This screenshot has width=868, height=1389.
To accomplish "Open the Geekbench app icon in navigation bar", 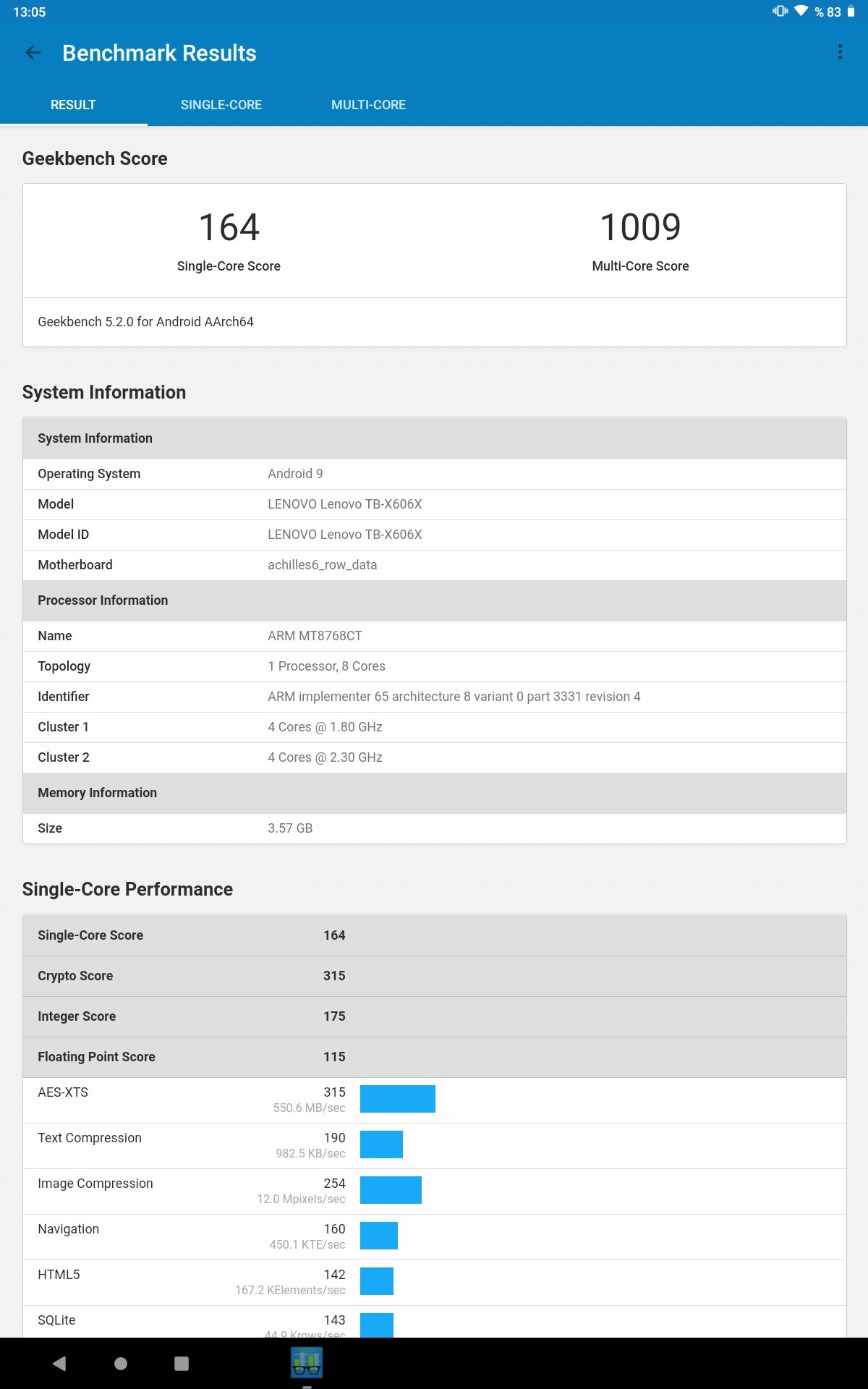I will click(307, 1363).
